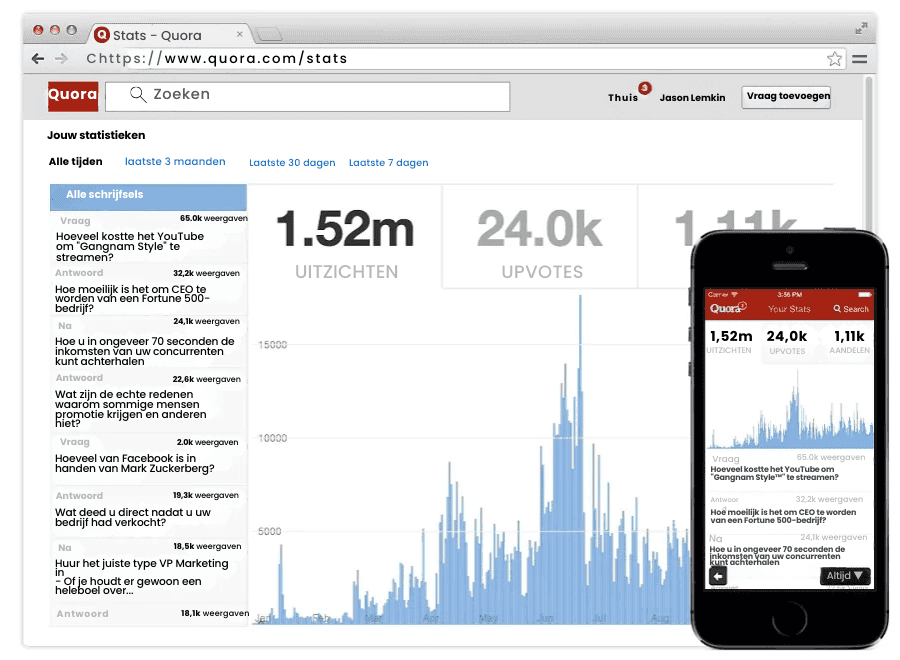Select the Alle schrijfsels sidebar header
900x660 pixels.
[x=148, y=195]
